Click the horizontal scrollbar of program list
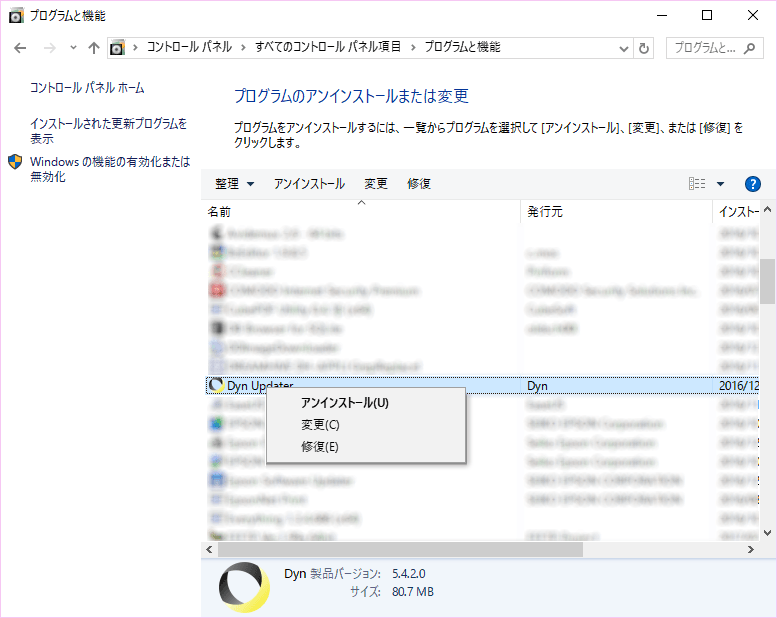Screen dimensions: 777x618 400,549
